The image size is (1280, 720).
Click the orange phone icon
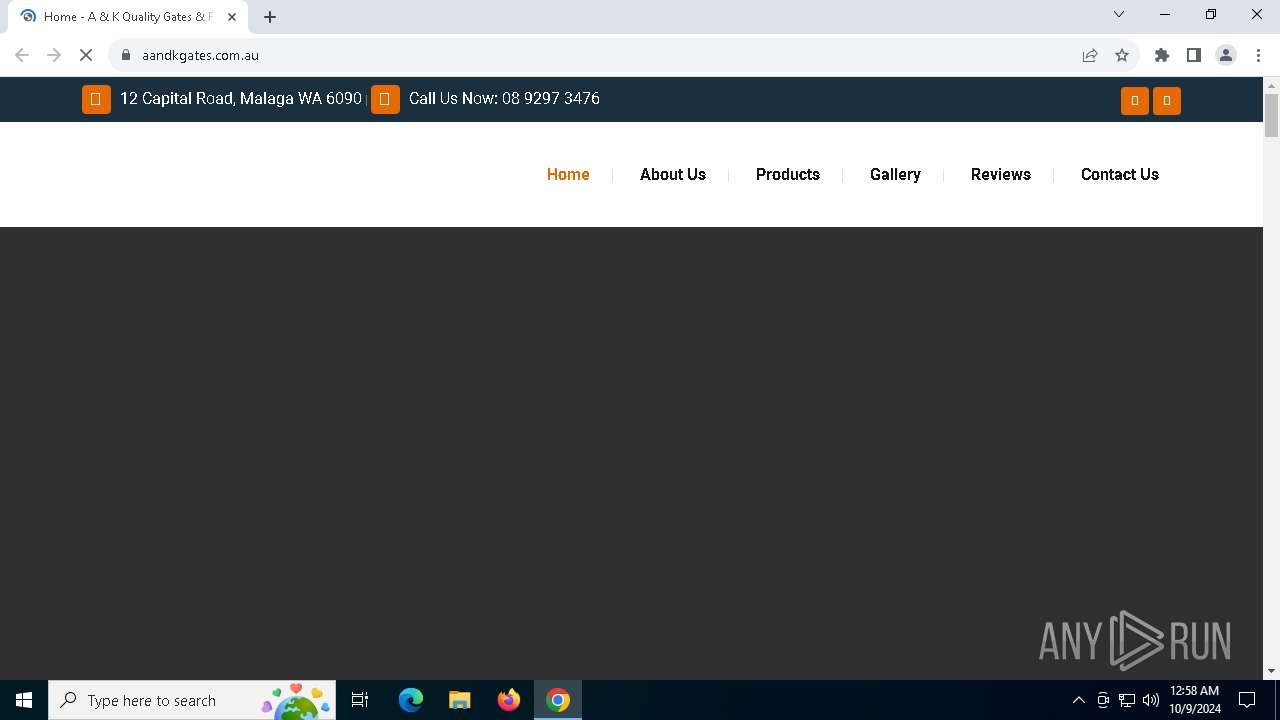385,99
